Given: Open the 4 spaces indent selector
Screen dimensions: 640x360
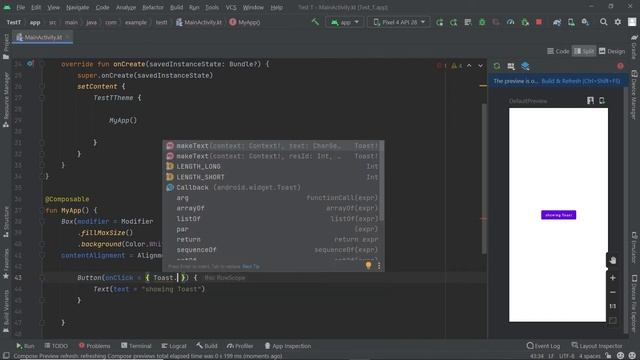Looking at the screenshot, I should (x=589, y=356).
